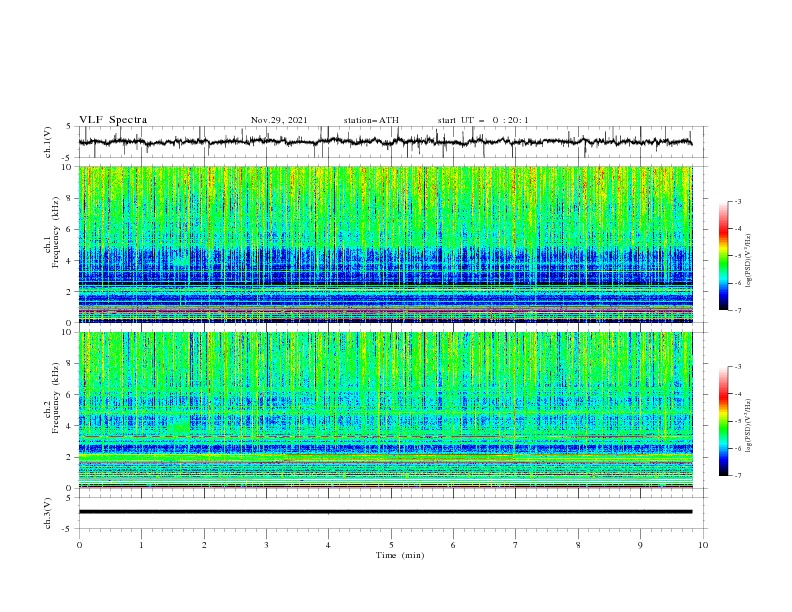
Task: Click the 'ch.3(V)' axis label
Action: [48, 513]
